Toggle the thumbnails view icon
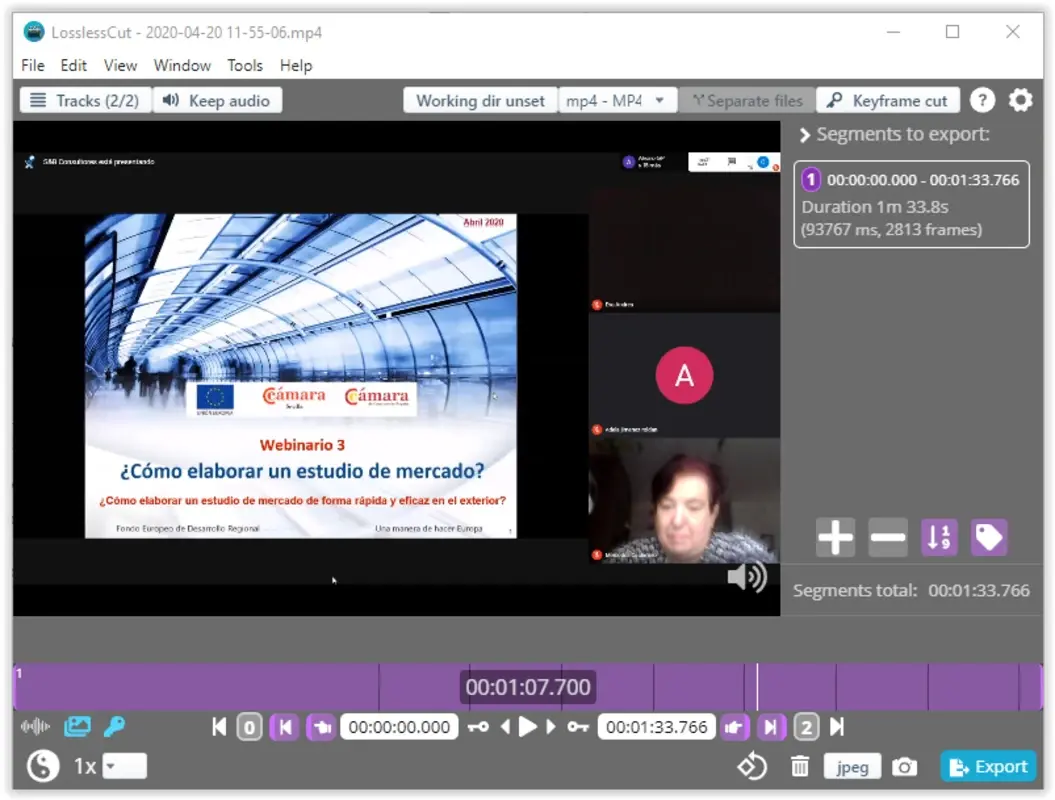1055x800 pixels. [77, 727]
